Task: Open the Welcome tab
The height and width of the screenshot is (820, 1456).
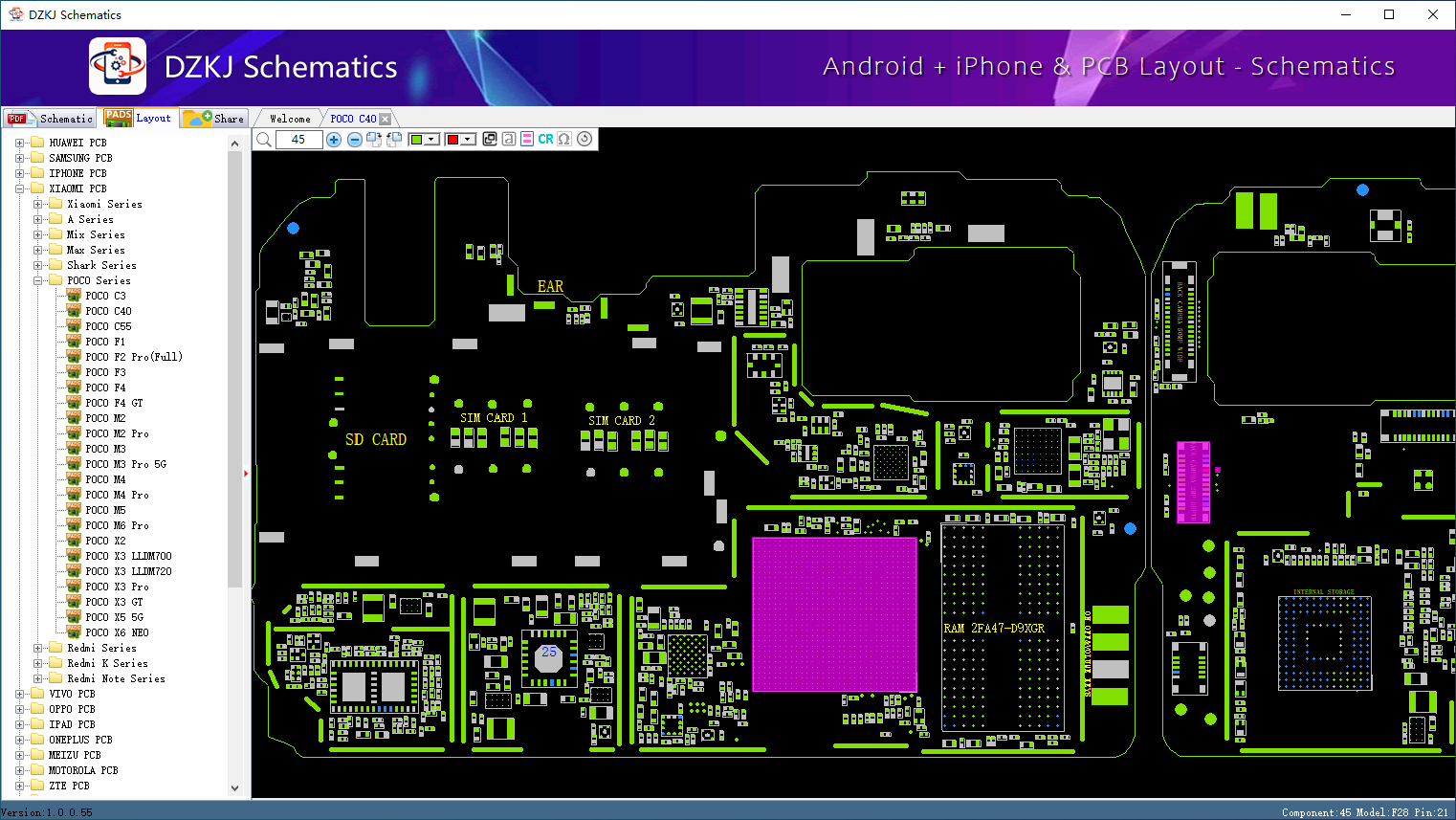Action: (290, 119)
